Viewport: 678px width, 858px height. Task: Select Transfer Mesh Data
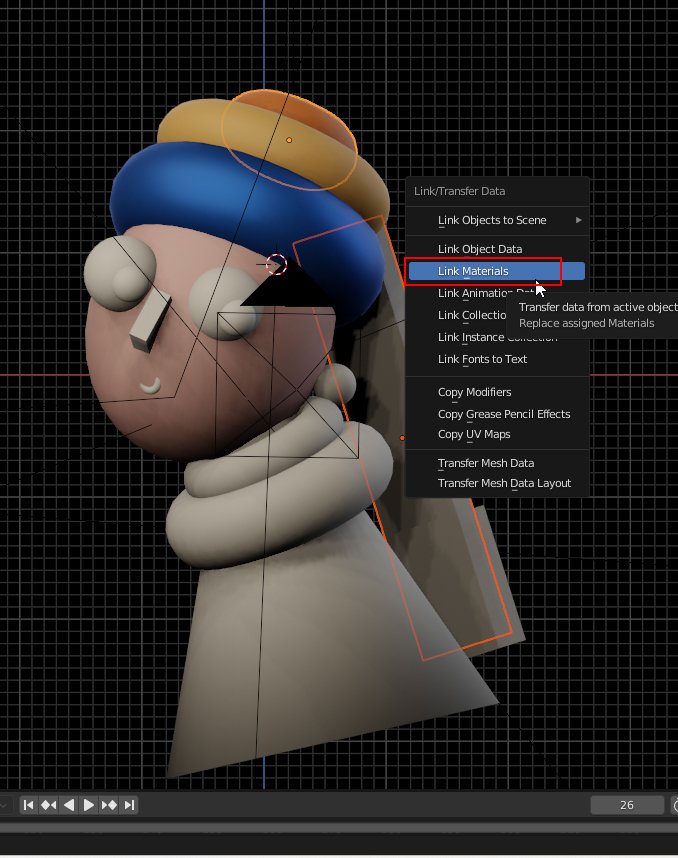pyautogui.click(x=497, y=463)
